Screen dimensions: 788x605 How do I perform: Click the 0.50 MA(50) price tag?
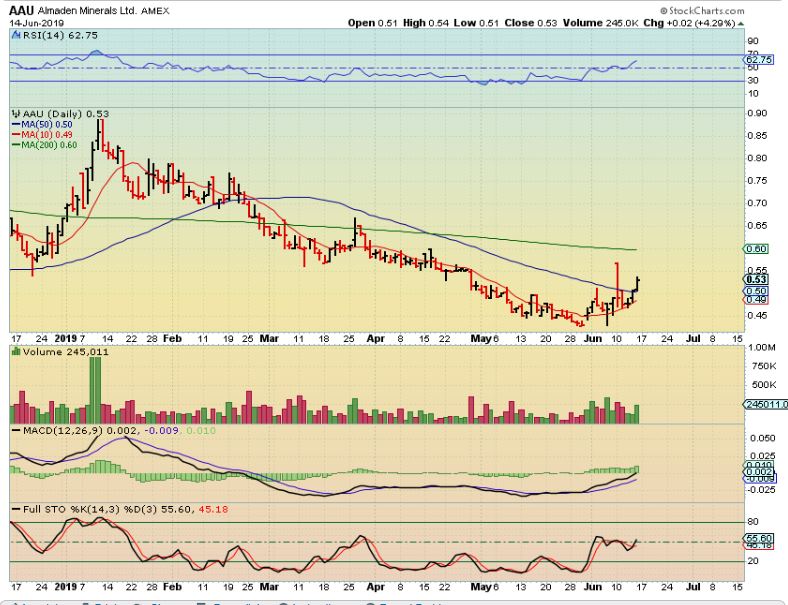pos(755,291)
